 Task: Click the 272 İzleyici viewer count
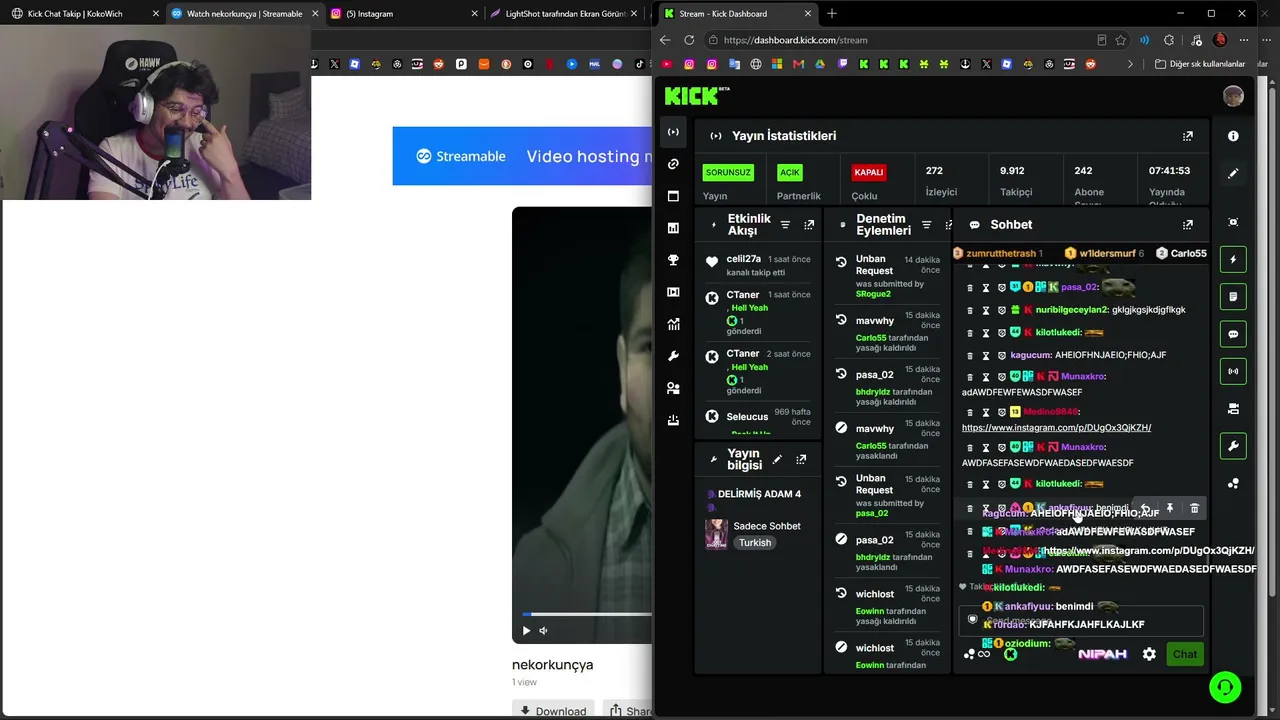click(x=941, y=181)
